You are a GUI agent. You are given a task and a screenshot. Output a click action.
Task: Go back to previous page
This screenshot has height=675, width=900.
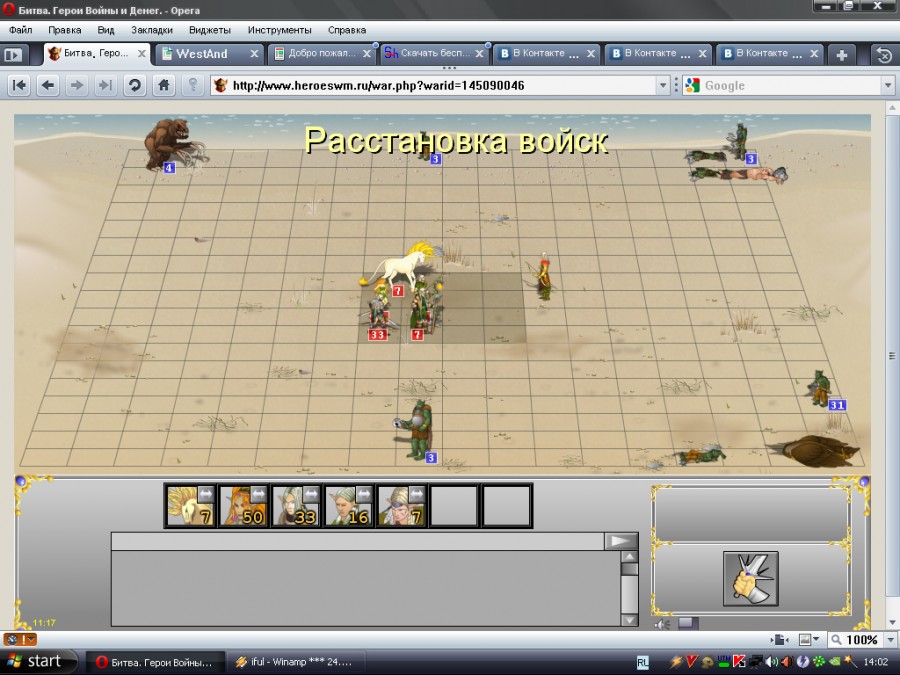[48, 86]
